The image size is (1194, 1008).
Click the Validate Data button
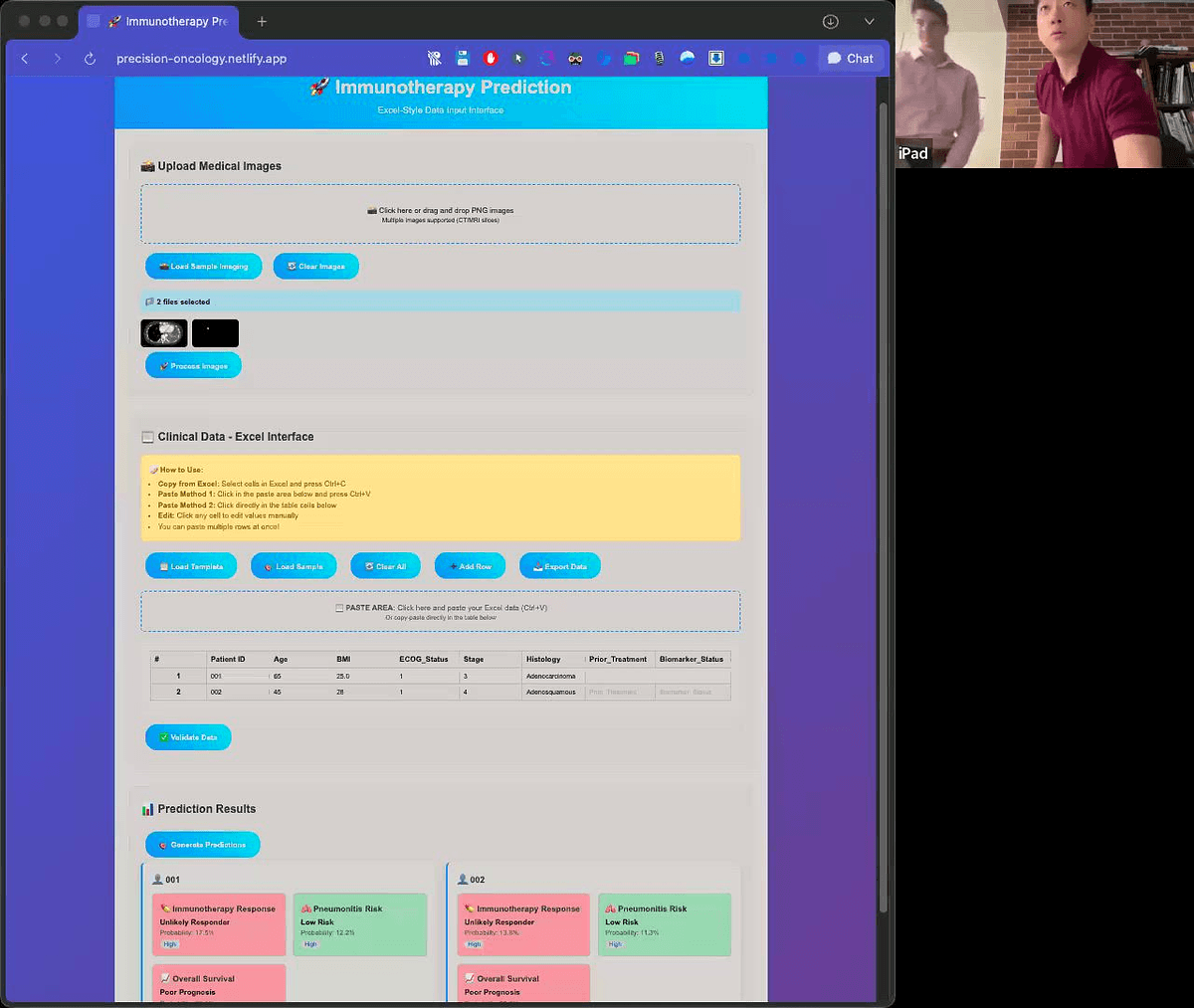188,737
